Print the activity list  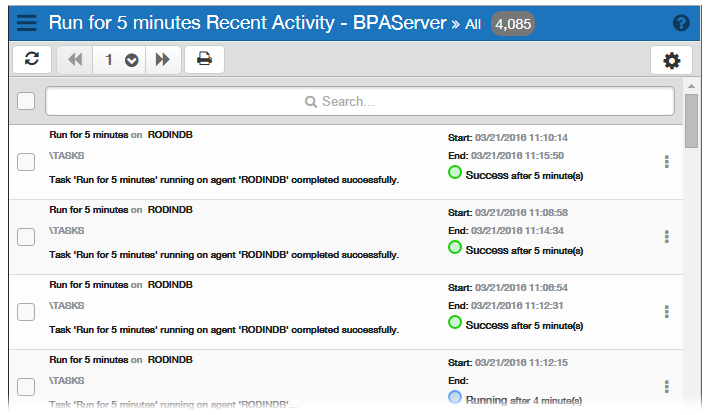click(x=204, y=59)
